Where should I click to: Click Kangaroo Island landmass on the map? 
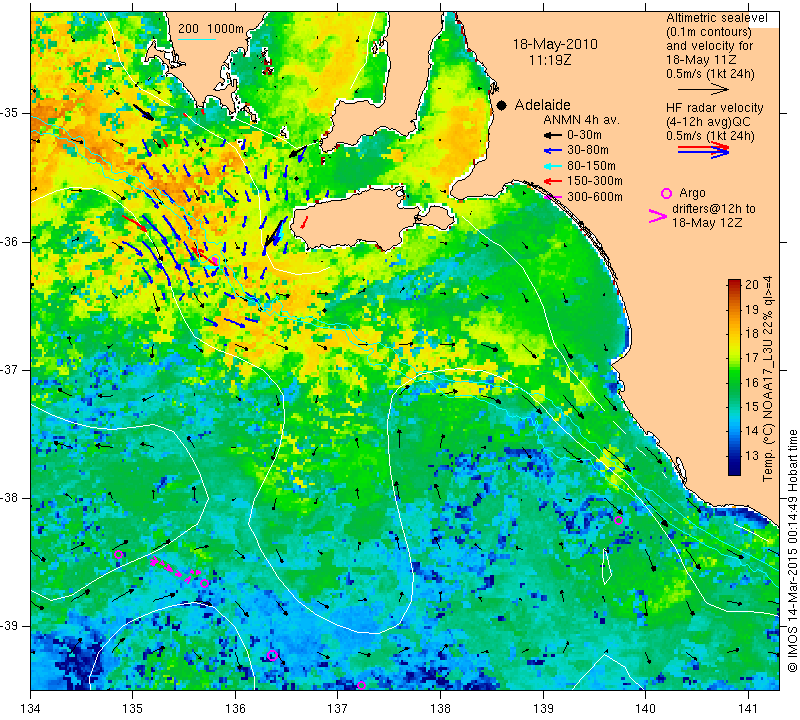(357, 219)
